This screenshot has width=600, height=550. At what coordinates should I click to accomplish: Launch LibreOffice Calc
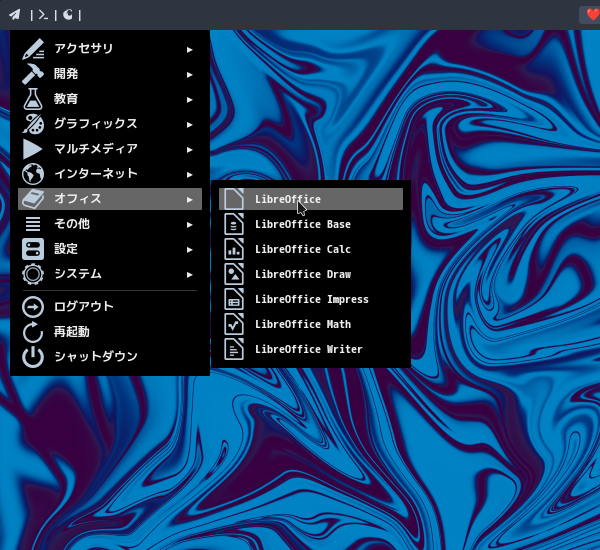[311, 249]
